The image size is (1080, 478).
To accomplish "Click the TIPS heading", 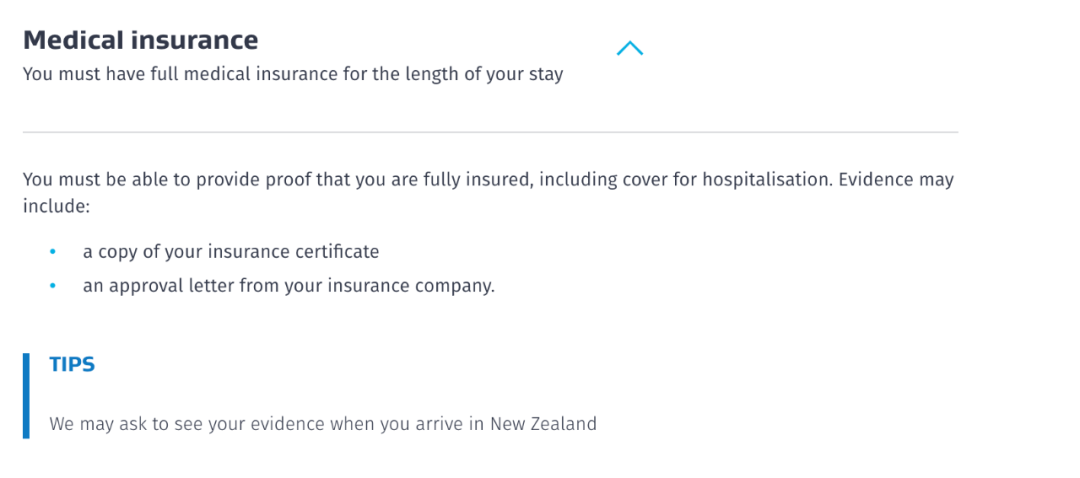I will coord(72,364).
